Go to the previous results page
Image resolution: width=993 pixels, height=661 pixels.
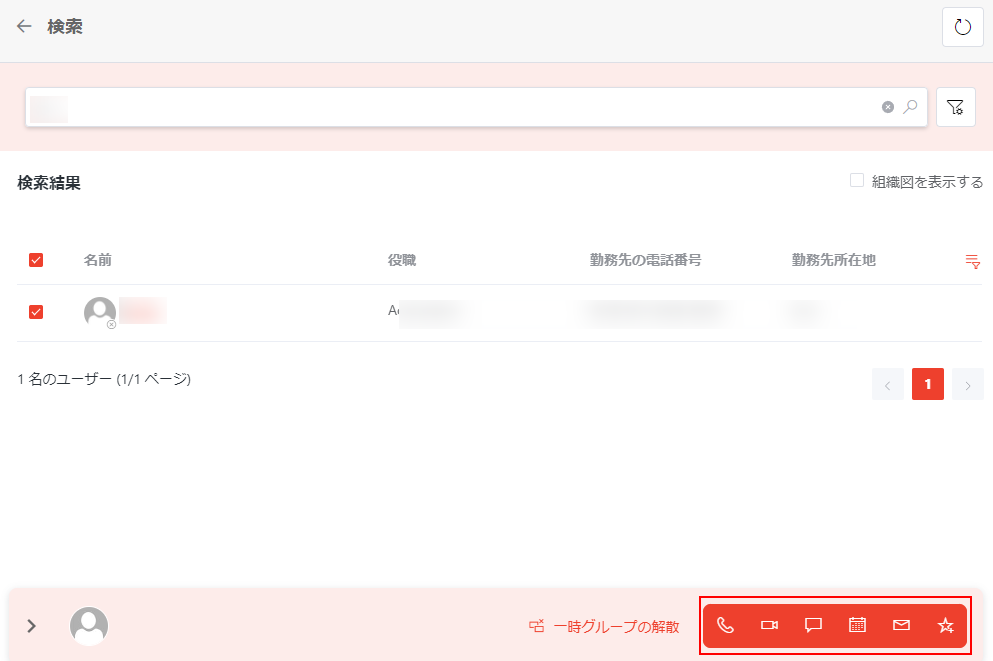(x=888, y=384)
